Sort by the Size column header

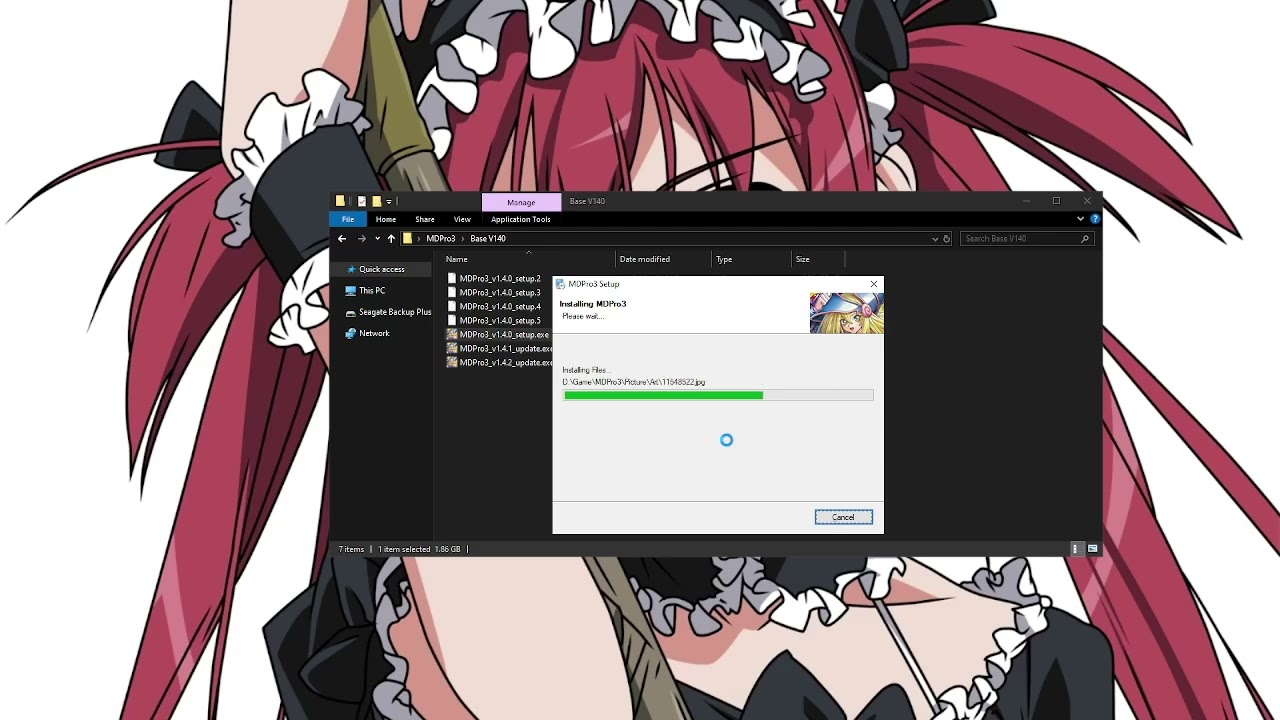coord(803,259)
